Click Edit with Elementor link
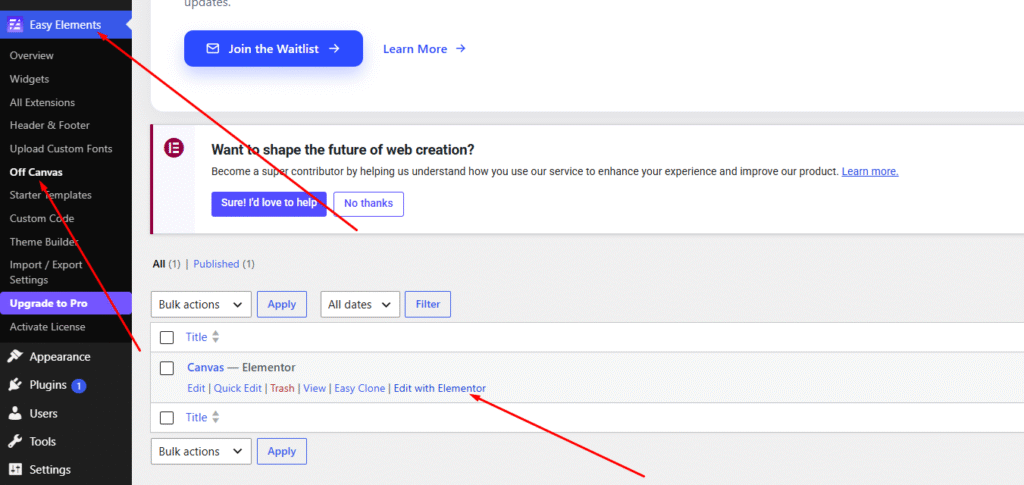 440,388
